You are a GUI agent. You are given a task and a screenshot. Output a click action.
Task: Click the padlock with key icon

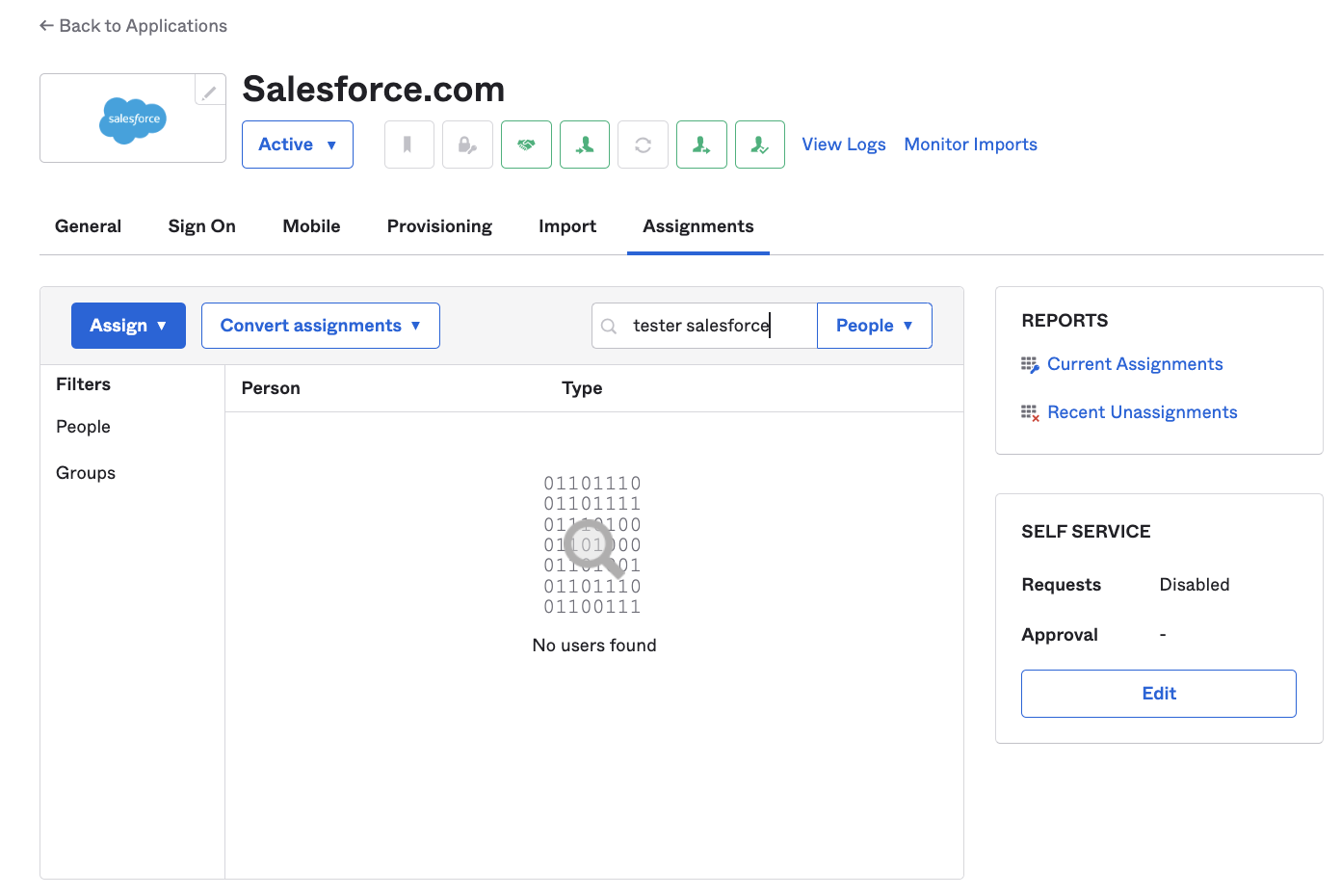pos(467,145)
